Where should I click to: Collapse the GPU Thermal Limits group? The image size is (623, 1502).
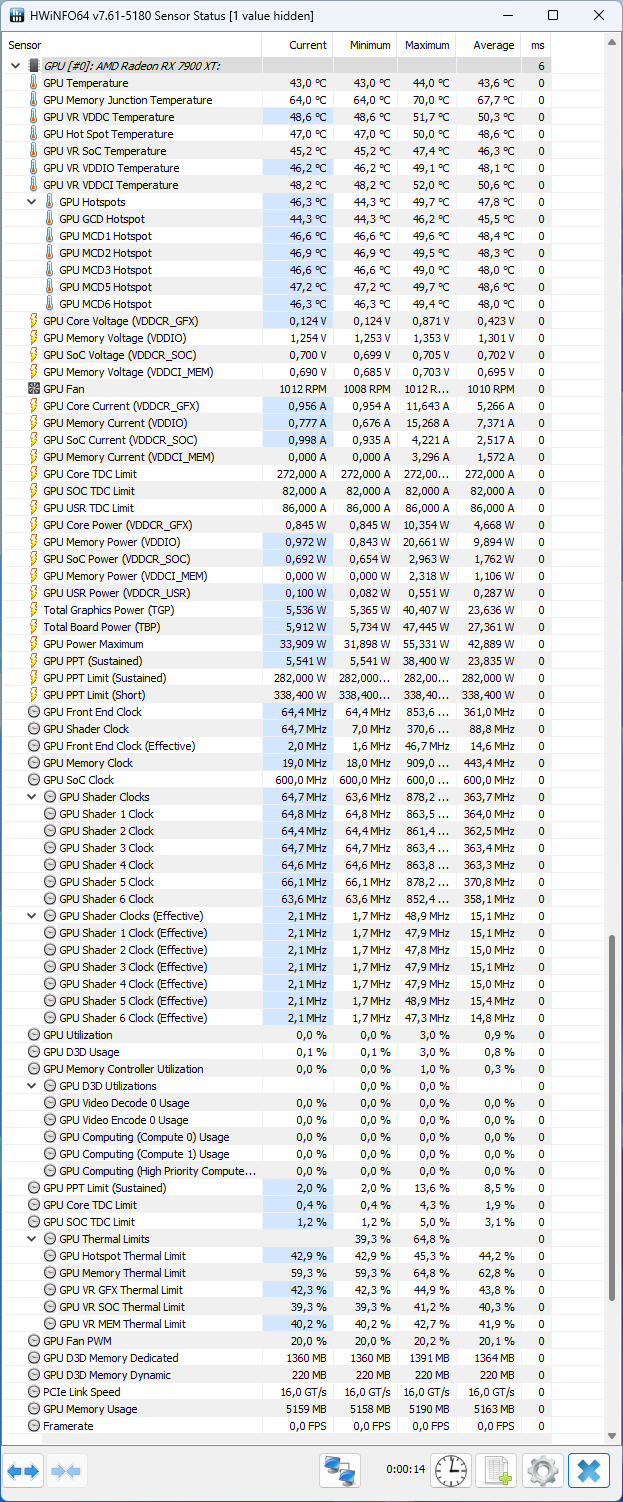pyautogui.click(x=32, y=1239)
